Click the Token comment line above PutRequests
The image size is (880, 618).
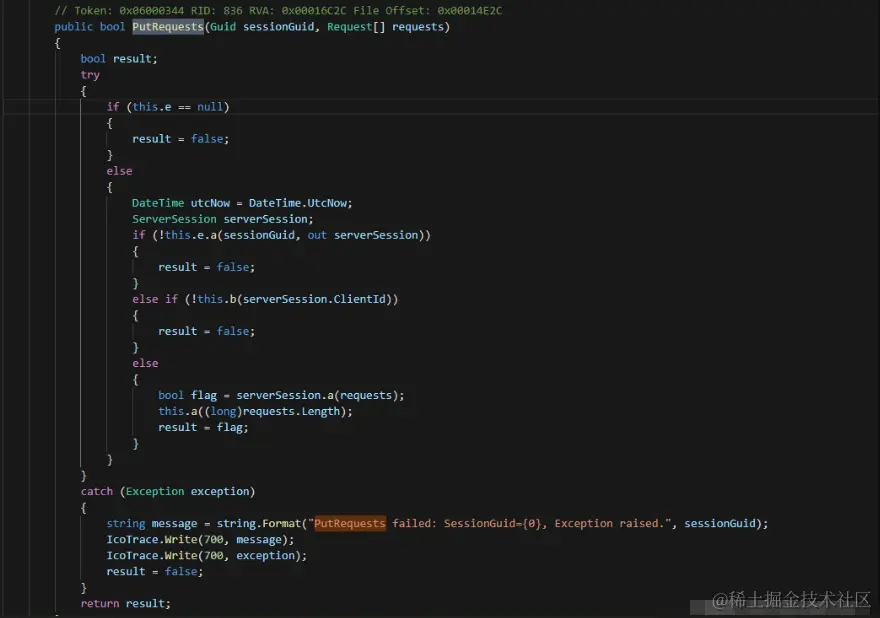278,11
